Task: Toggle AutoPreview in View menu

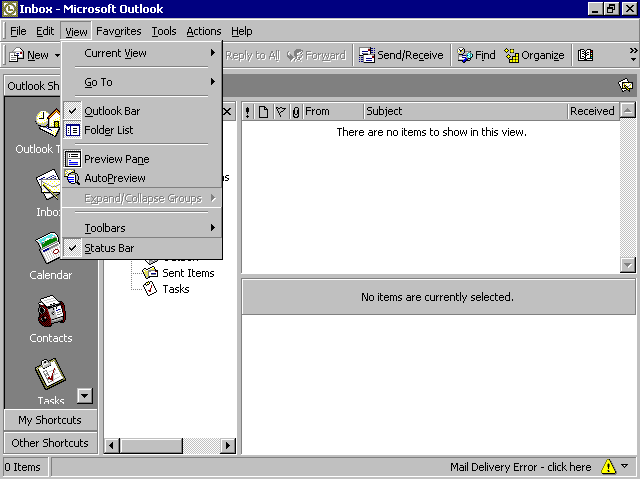Action: click(x=141, y=178)
